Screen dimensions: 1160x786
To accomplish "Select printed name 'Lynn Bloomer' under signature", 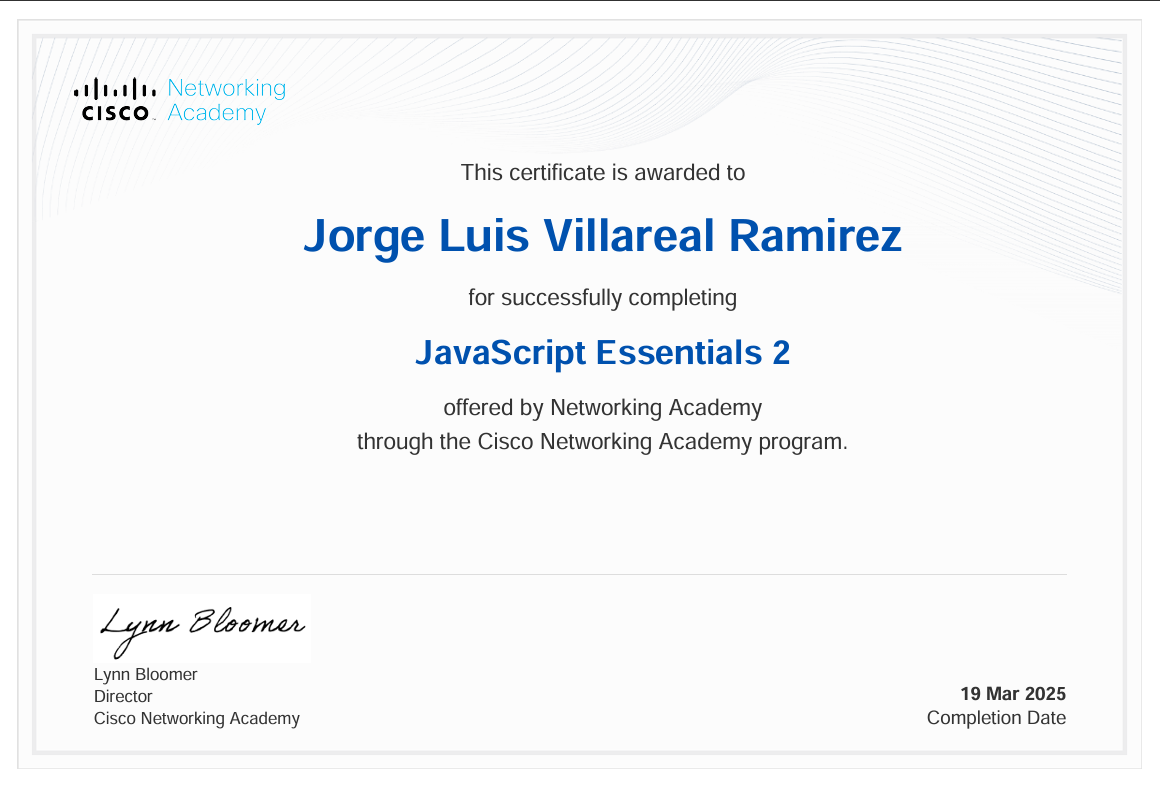I will click(x=146, y=674).
